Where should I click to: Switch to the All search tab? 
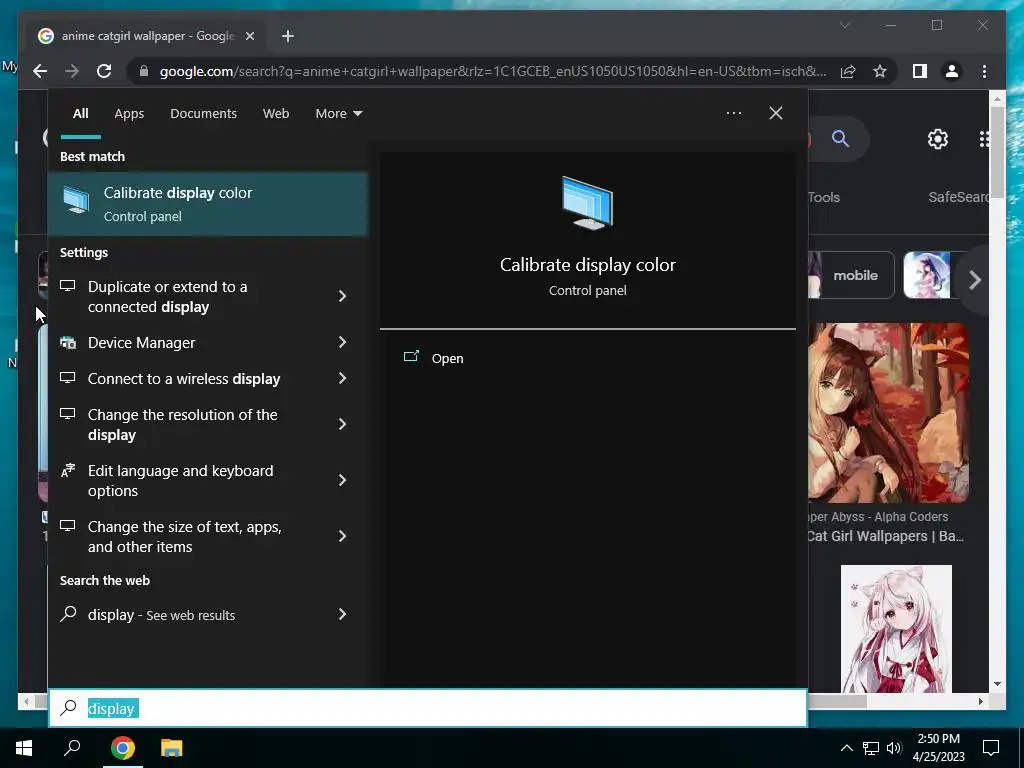click(80, 114)
